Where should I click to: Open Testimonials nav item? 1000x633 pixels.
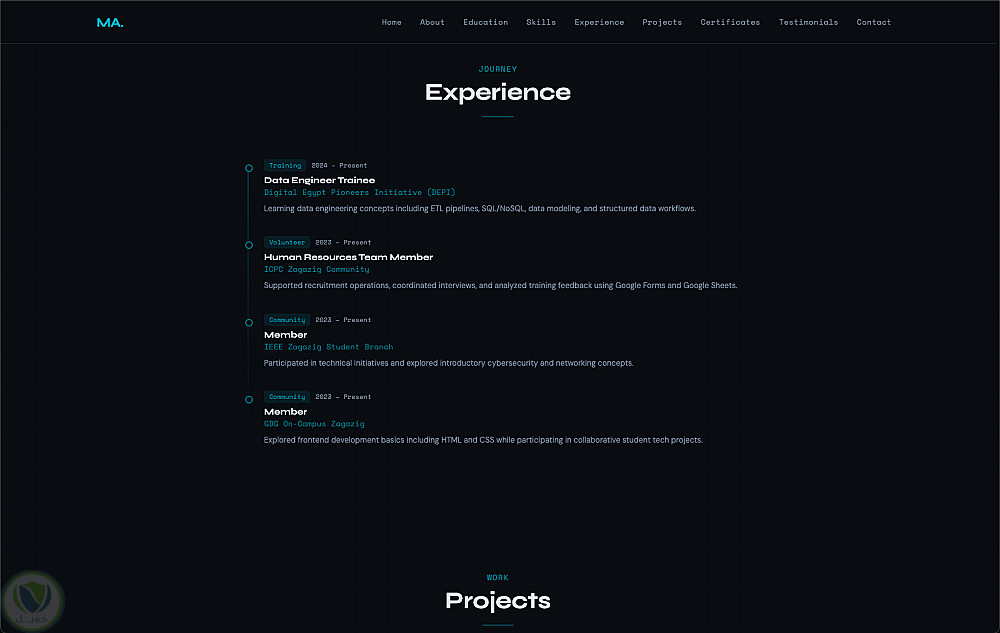pos(808,22)
